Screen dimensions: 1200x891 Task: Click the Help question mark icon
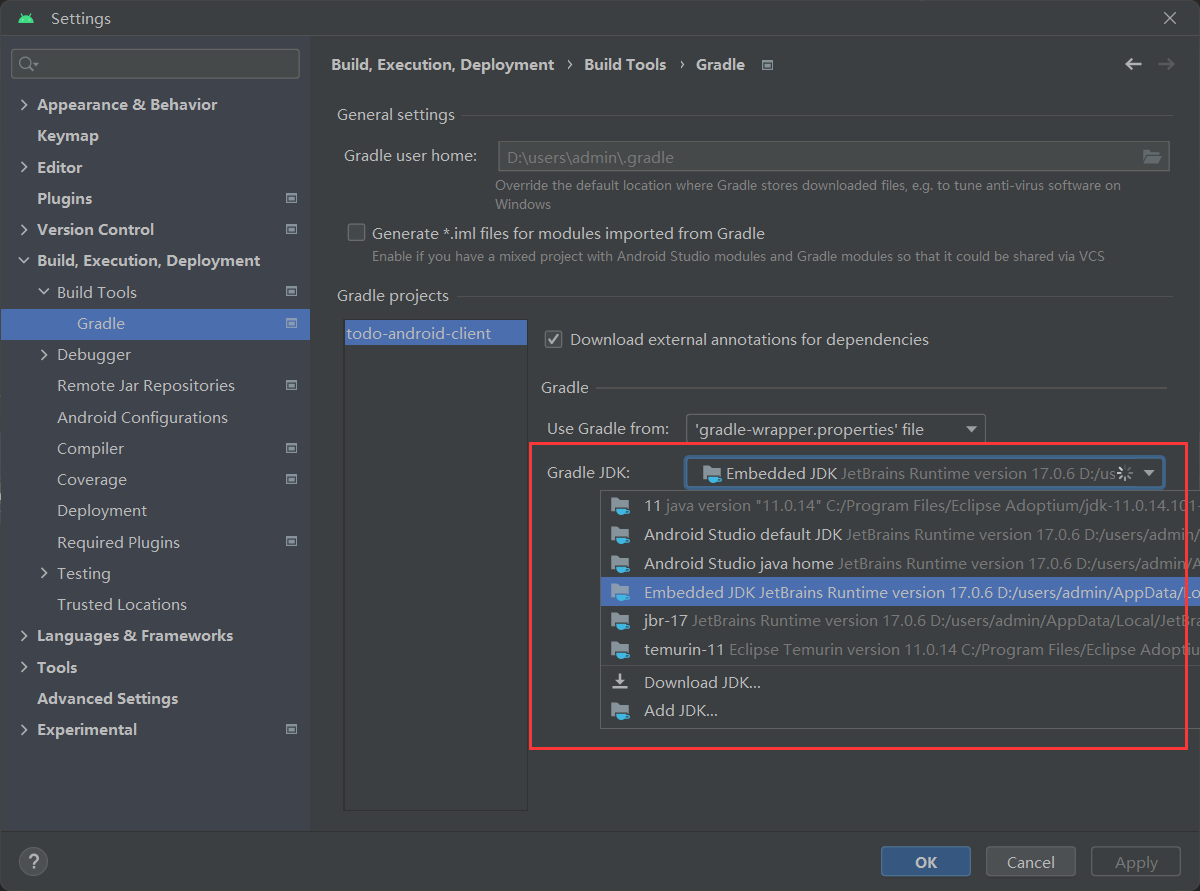click(33, 861)
